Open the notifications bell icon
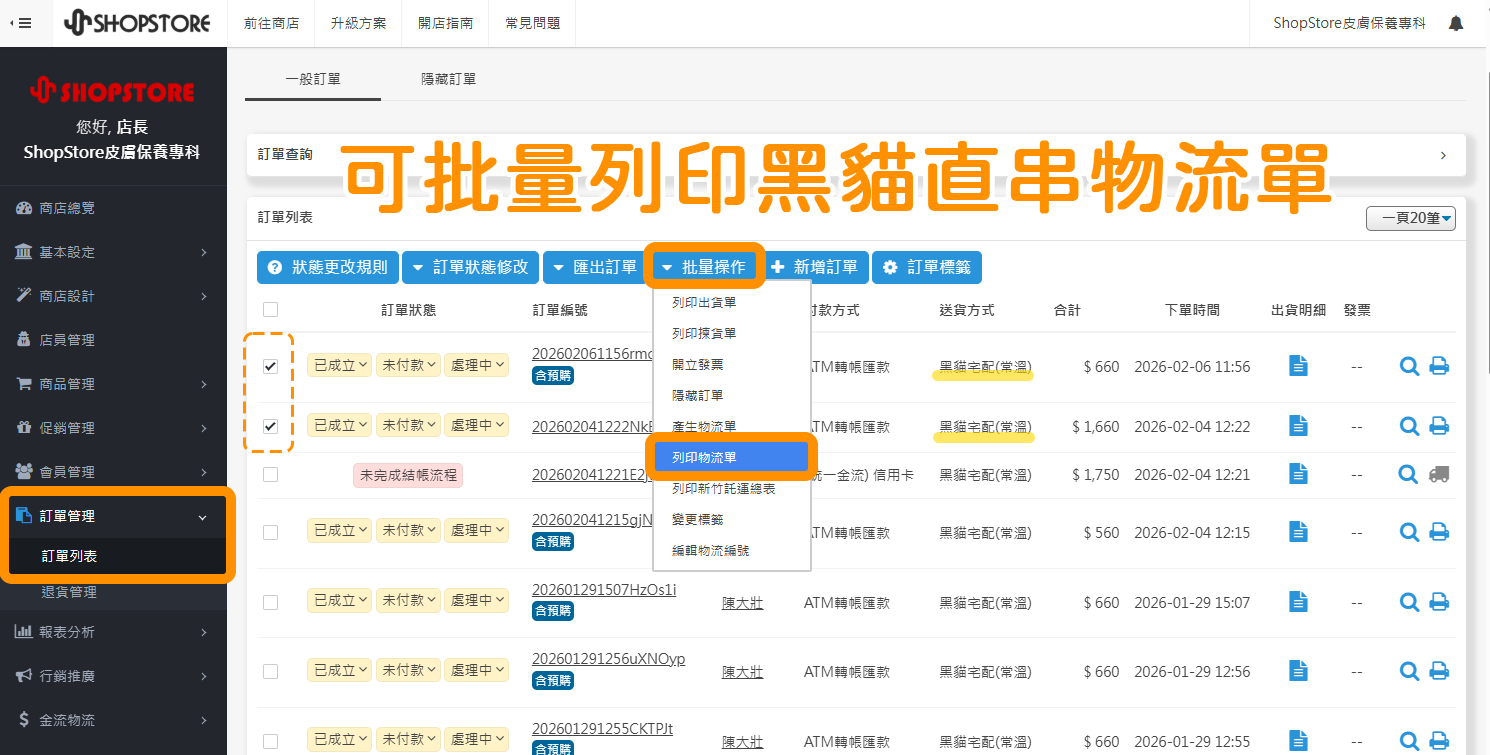This screenshot has height=755, width=1490. [1456, 22]
